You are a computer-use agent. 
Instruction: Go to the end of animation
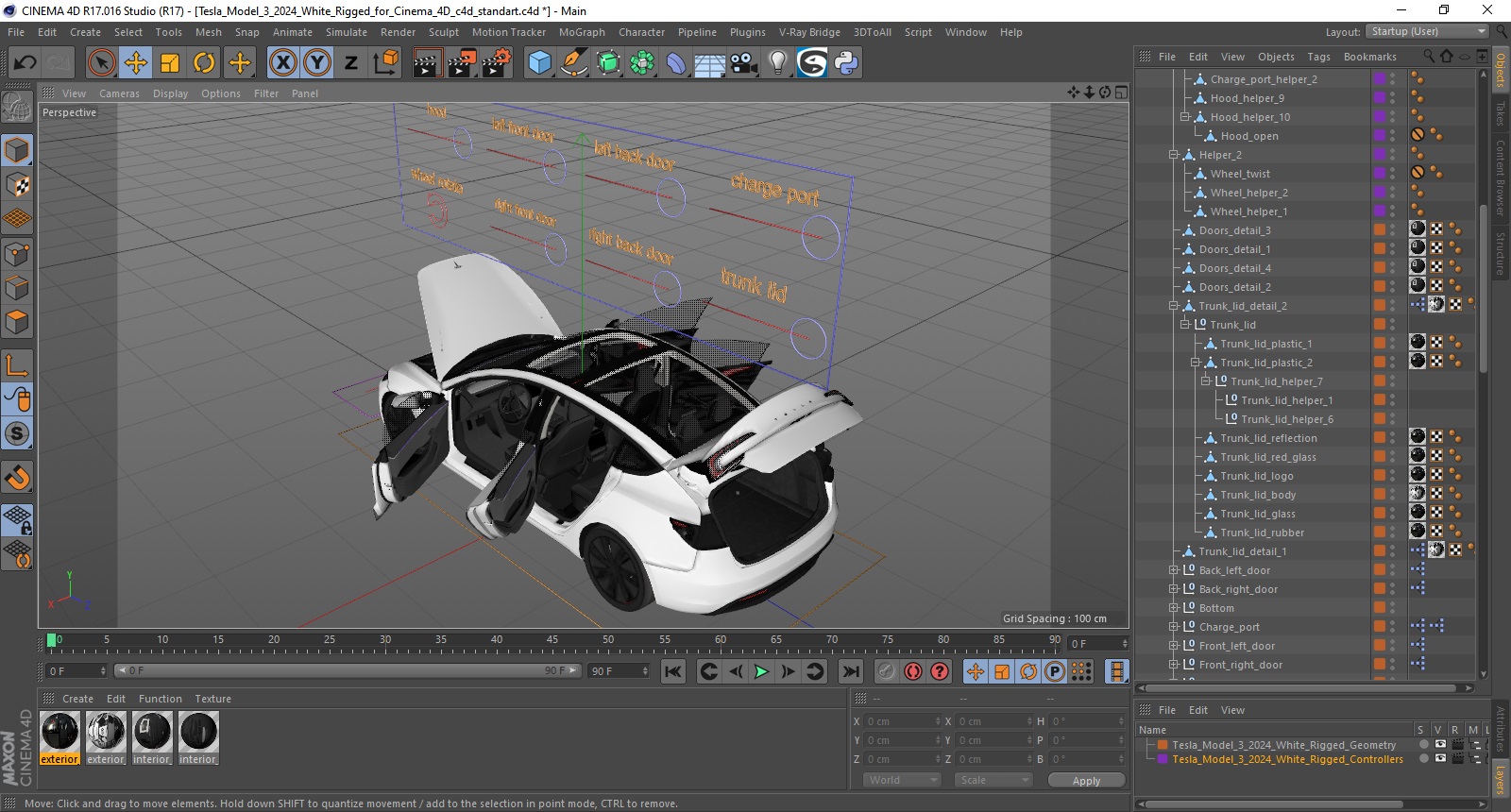pyautogui.click(x=851, y=671)
